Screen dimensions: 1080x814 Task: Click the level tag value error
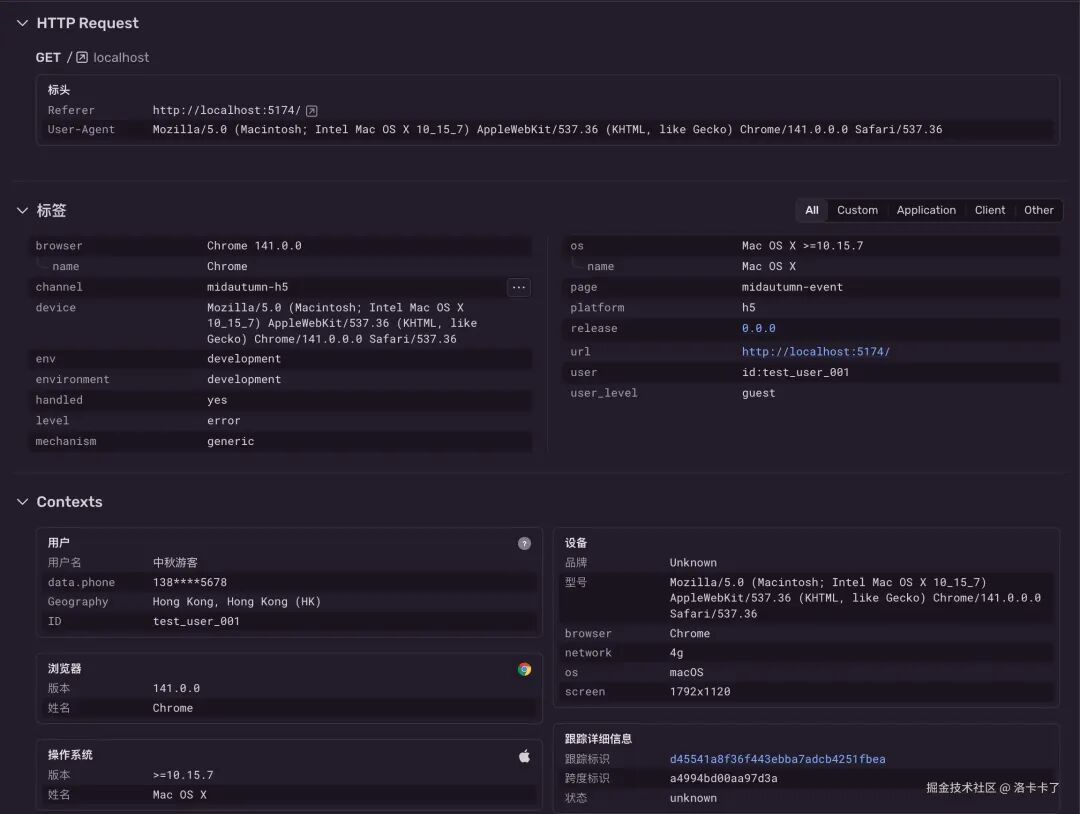[x=224, y=421]
